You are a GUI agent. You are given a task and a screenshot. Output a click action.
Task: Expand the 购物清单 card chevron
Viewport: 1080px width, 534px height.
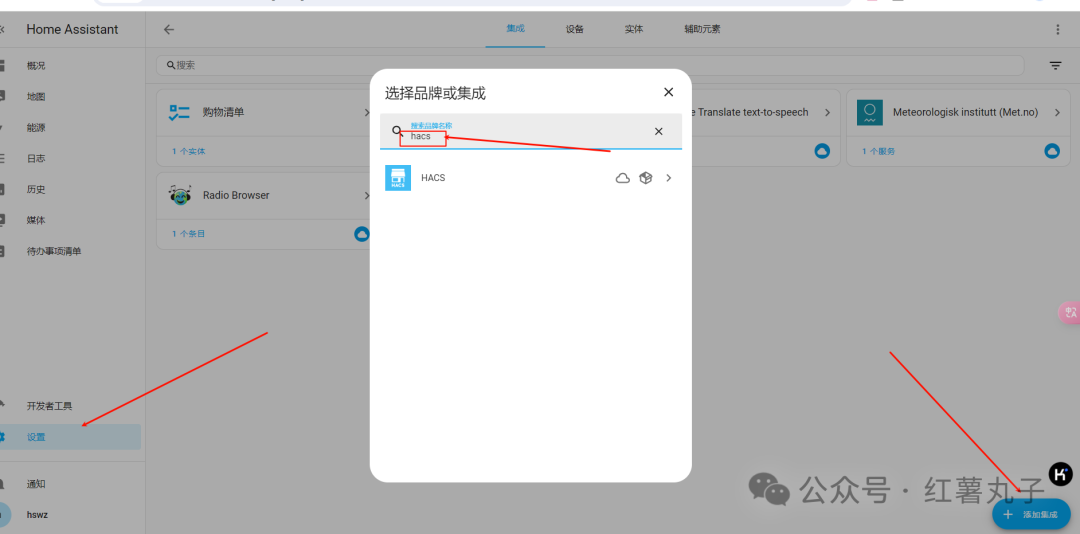[x=366, y=112]
